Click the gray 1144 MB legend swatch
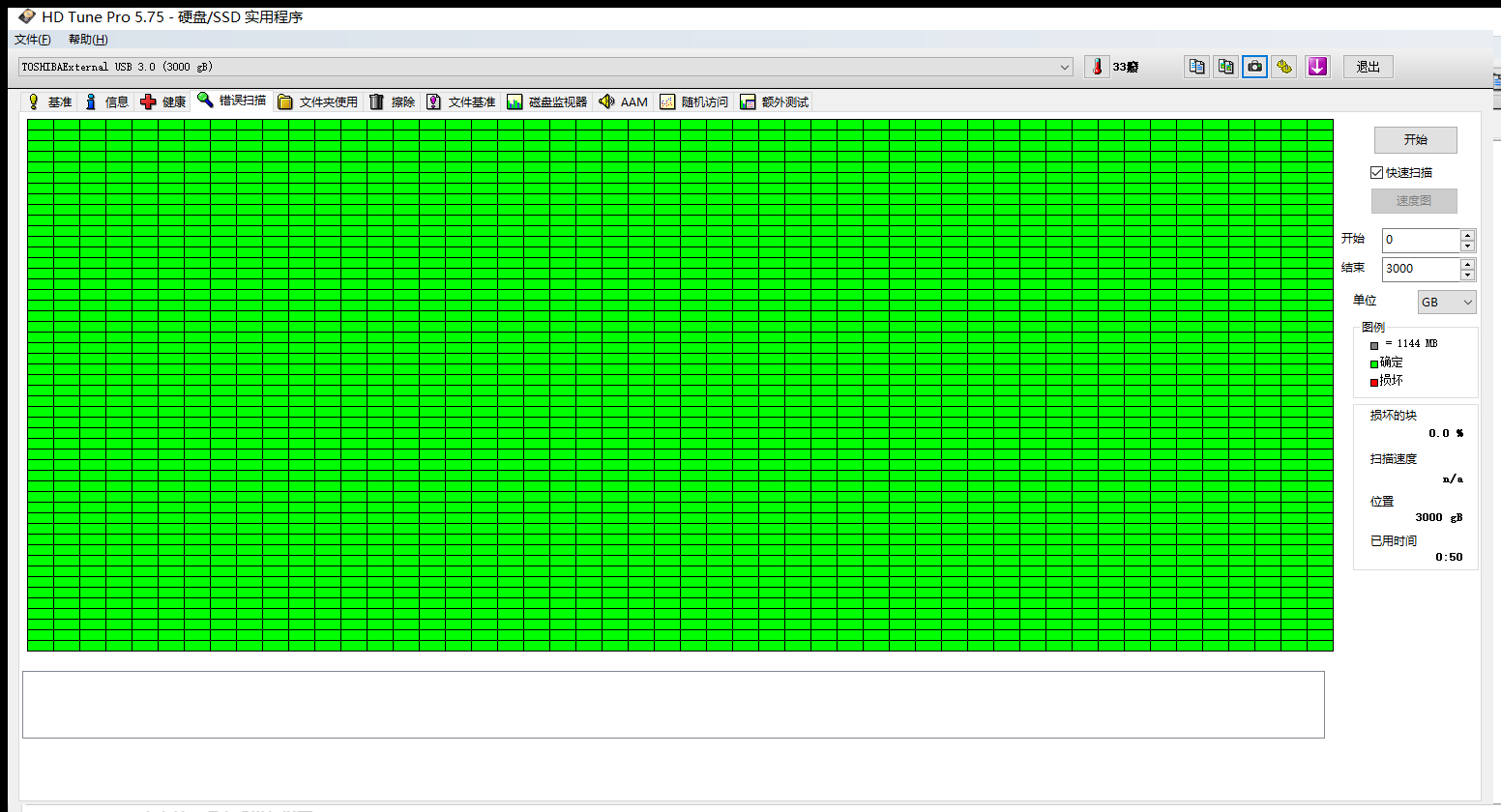This screenshot has height=812, width=1501. tap(1373, 345)
